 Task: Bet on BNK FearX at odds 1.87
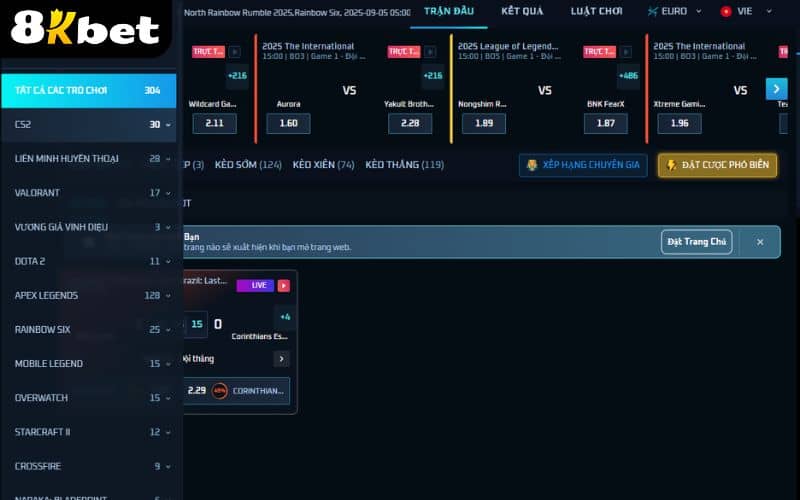pos(606,123)
